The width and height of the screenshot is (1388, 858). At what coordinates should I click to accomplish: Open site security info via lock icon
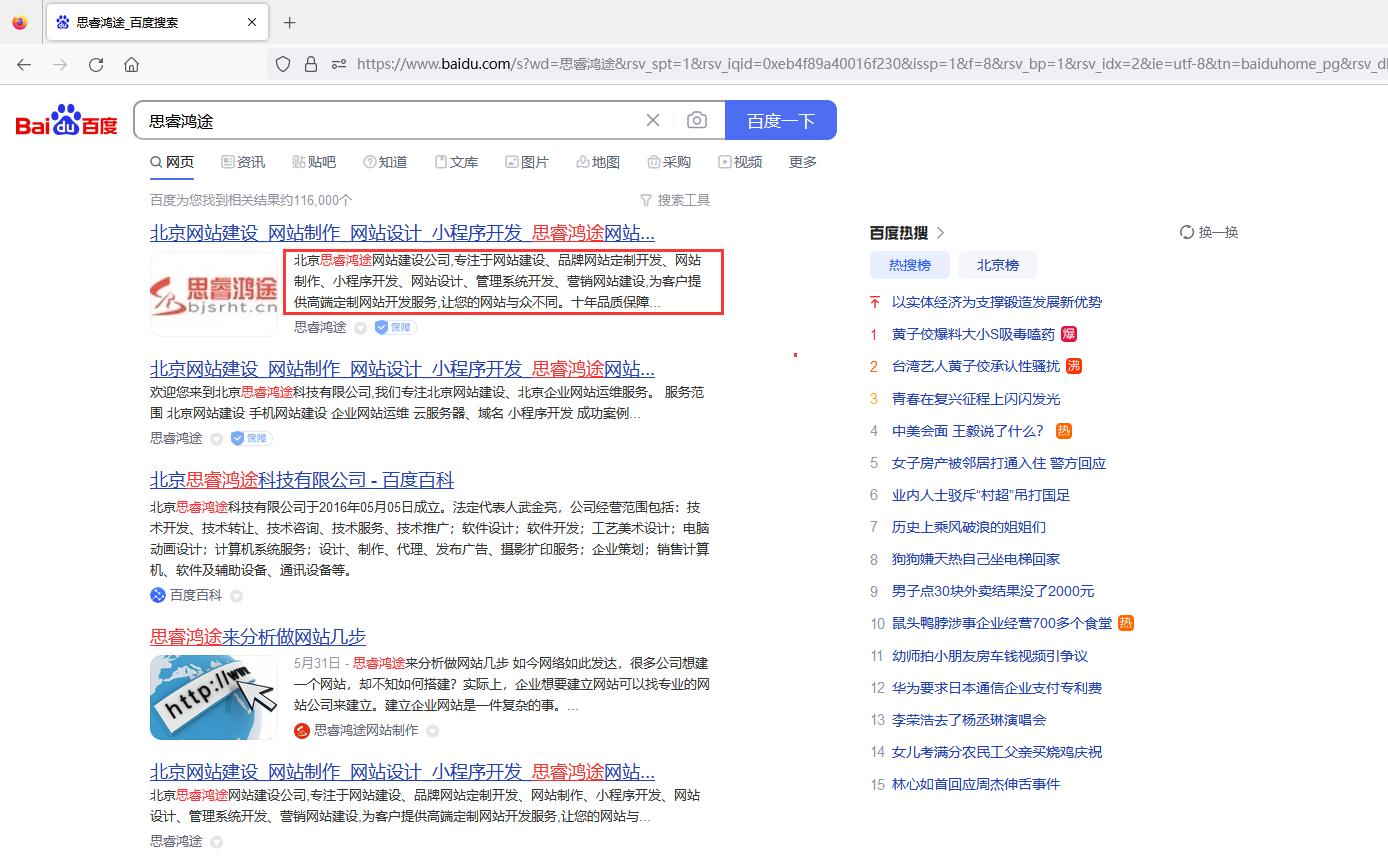311,62
